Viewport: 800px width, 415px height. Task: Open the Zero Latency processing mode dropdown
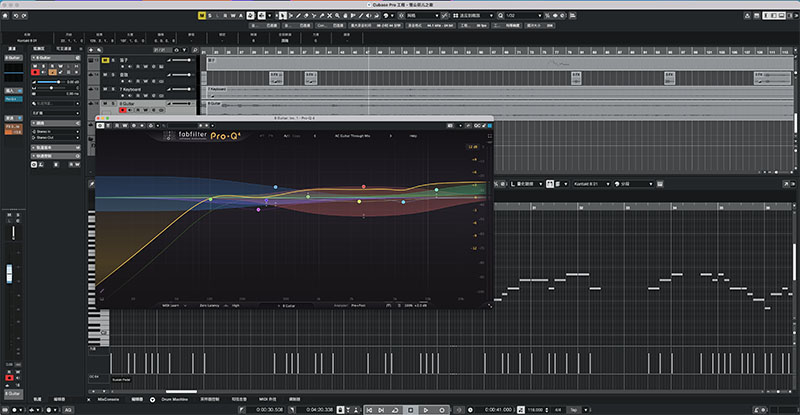click(x=210, y=305)
